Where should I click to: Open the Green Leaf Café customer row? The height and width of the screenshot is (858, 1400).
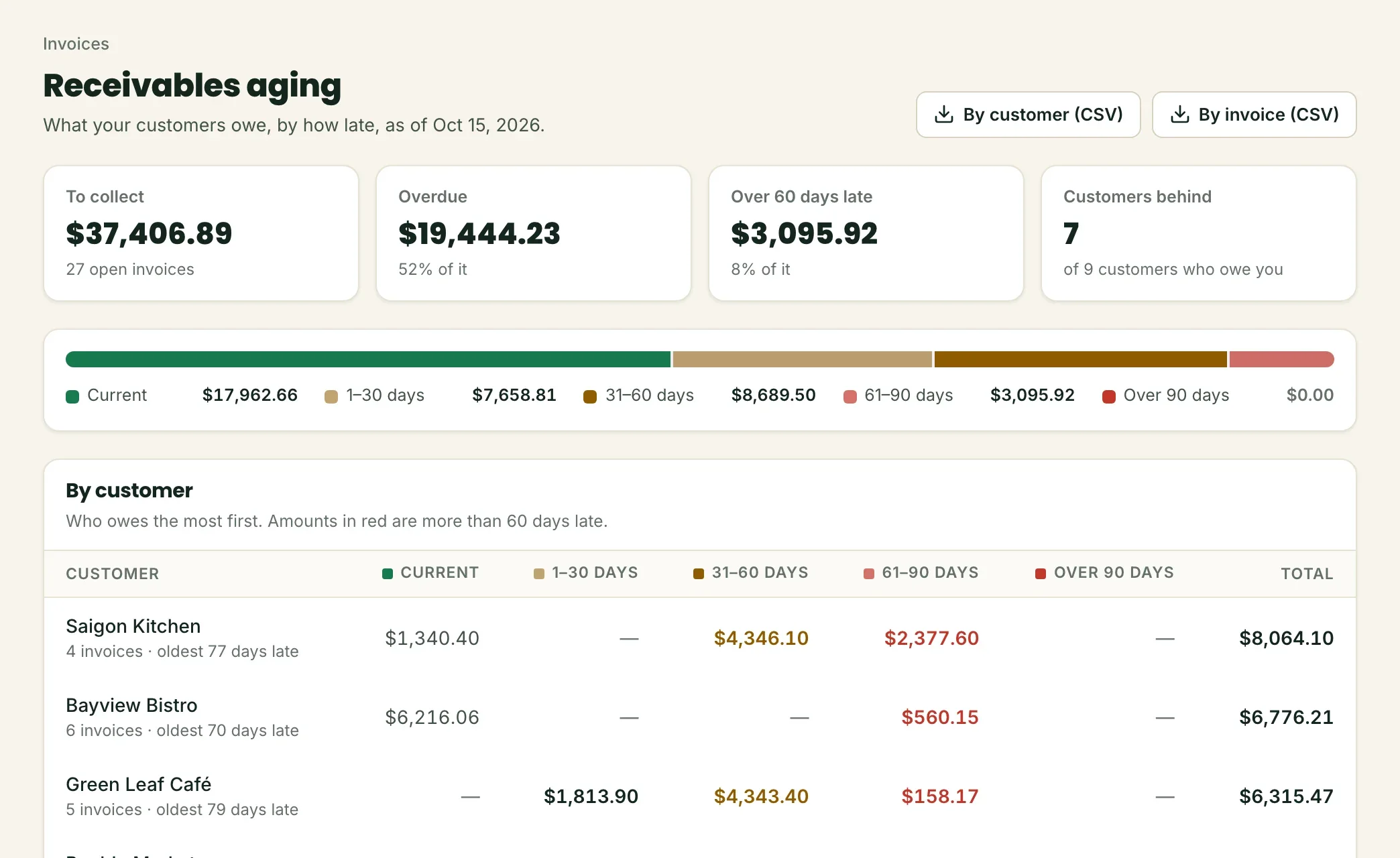(x=700, y=796)
